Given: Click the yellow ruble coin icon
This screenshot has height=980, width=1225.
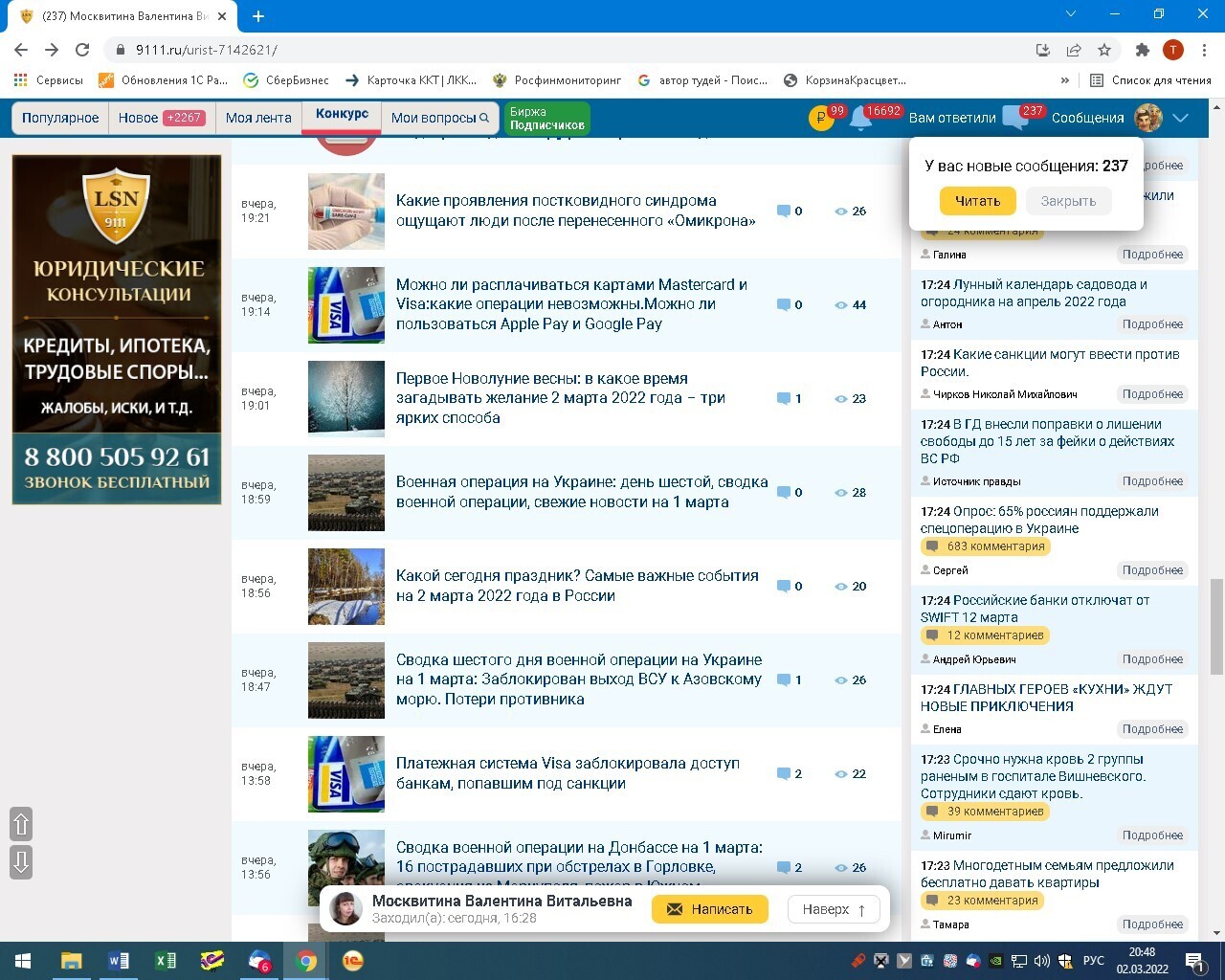Looking at the screenshot, I should pyautogui.click(x=821, y=119).
